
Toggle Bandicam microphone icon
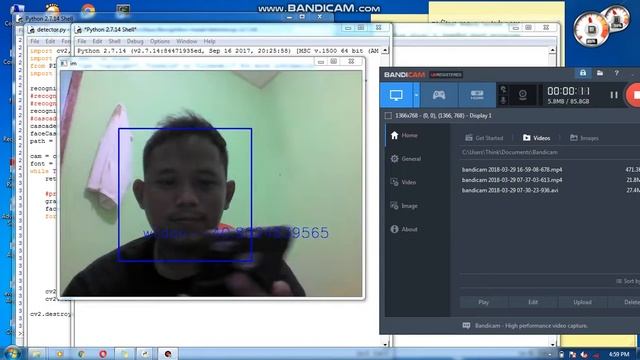click(503, 100)
